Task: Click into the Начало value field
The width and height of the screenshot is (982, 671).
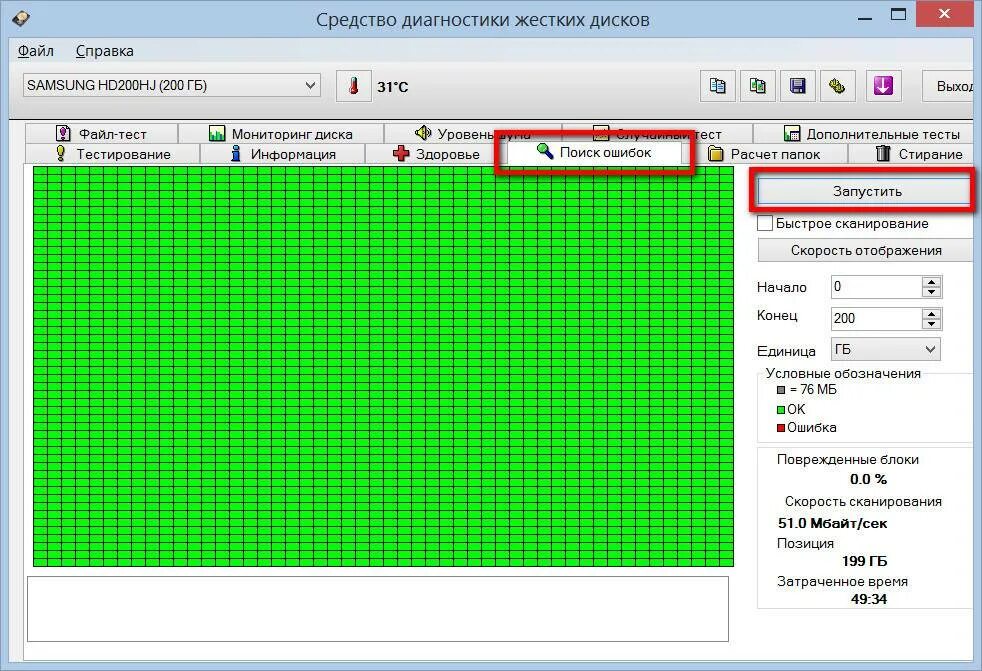Action: coord(876,287)
